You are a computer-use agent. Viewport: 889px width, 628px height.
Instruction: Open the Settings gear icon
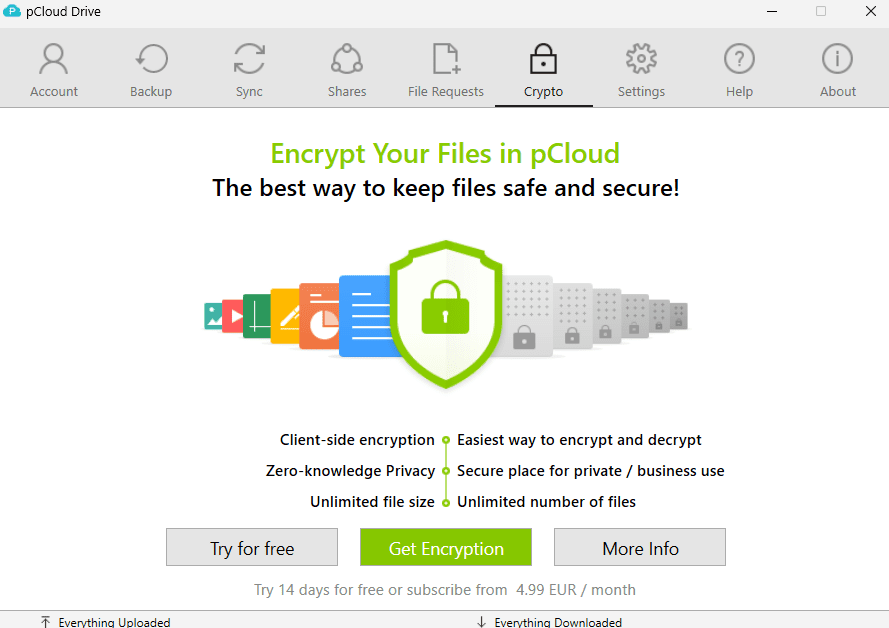(641, 60)
